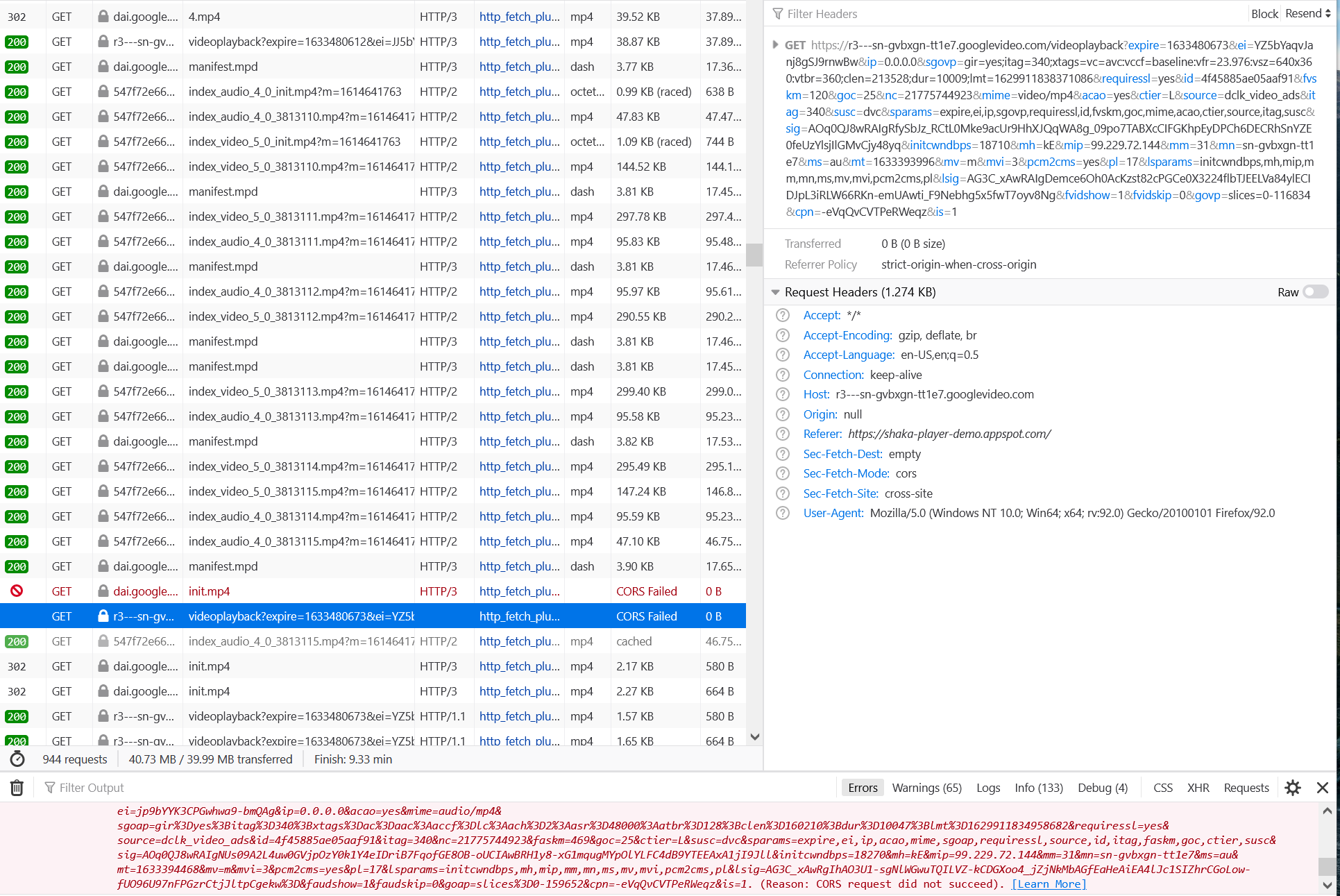Open the Learn More link about CORS

(x=1048, y=884)
